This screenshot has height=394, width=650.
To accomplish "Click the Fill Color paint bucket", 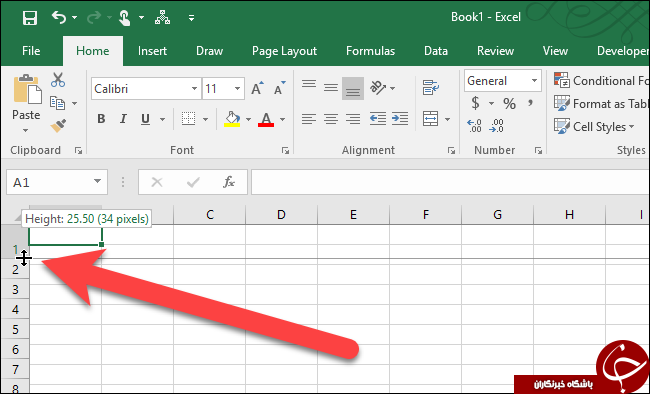I will point(232,119).
